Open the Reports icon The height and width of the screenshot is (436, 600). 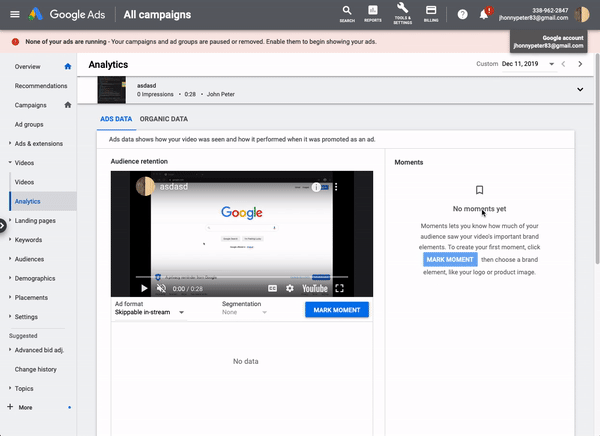[x=373, y=13]
